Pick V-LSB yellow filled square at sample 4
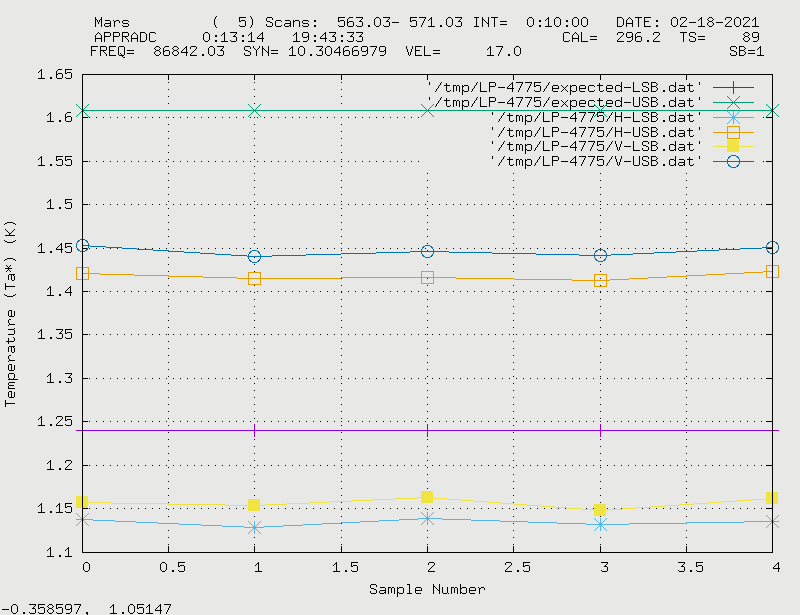The height and width of the screenshot is (615, 800). pyautogui.click(x=772, y=498)
